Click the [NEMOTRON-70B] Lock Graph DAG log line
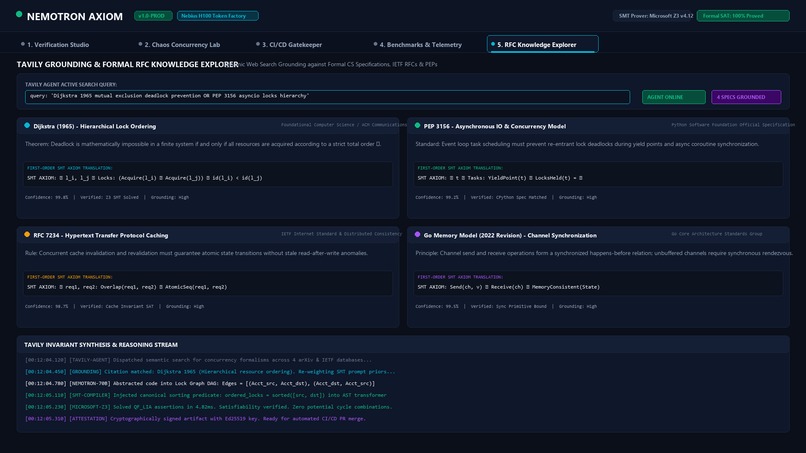Viewport: 806px width, 453px height. click(x=199, y=384)
